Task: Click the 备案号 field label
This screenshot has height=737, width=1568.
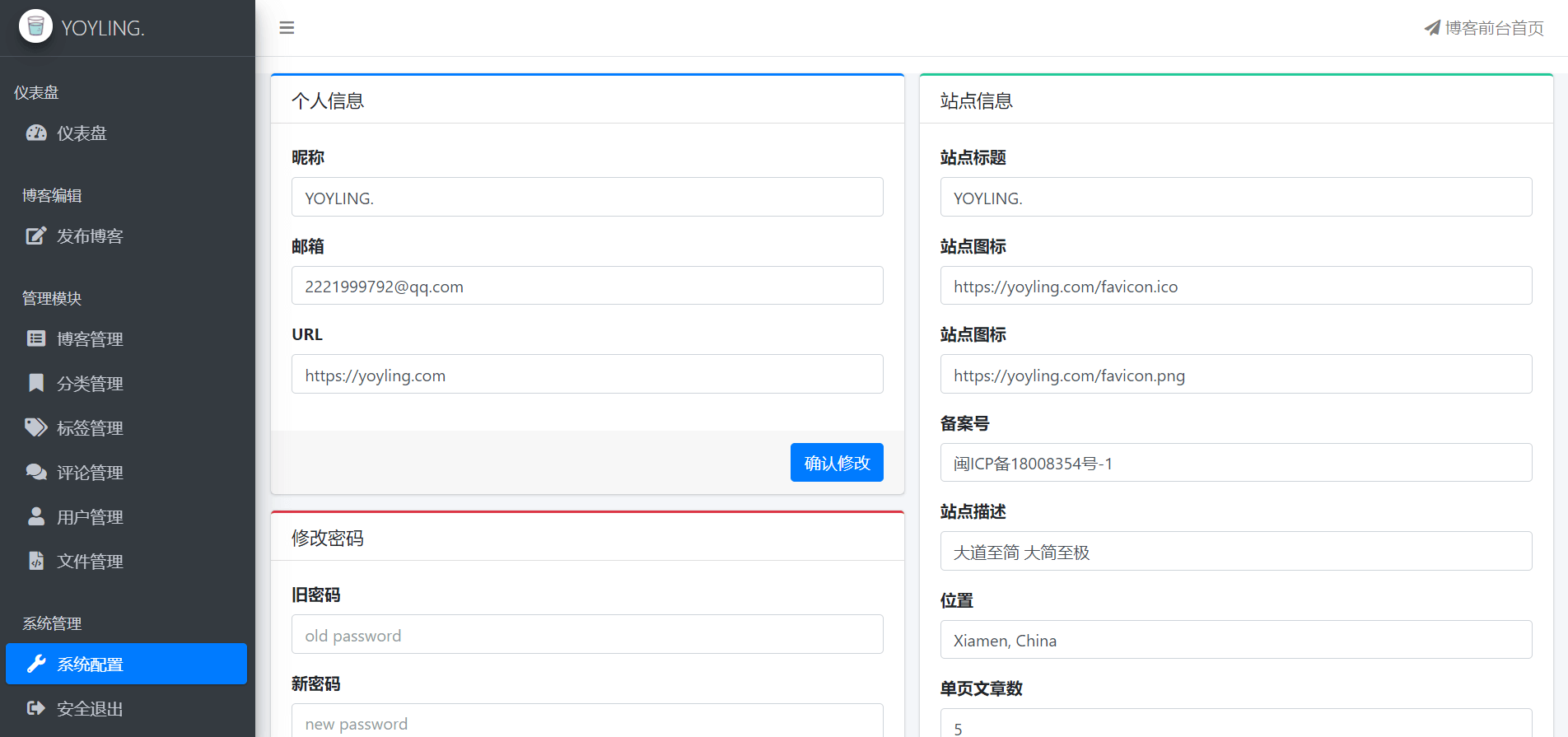Action: [x=965, y=423]
